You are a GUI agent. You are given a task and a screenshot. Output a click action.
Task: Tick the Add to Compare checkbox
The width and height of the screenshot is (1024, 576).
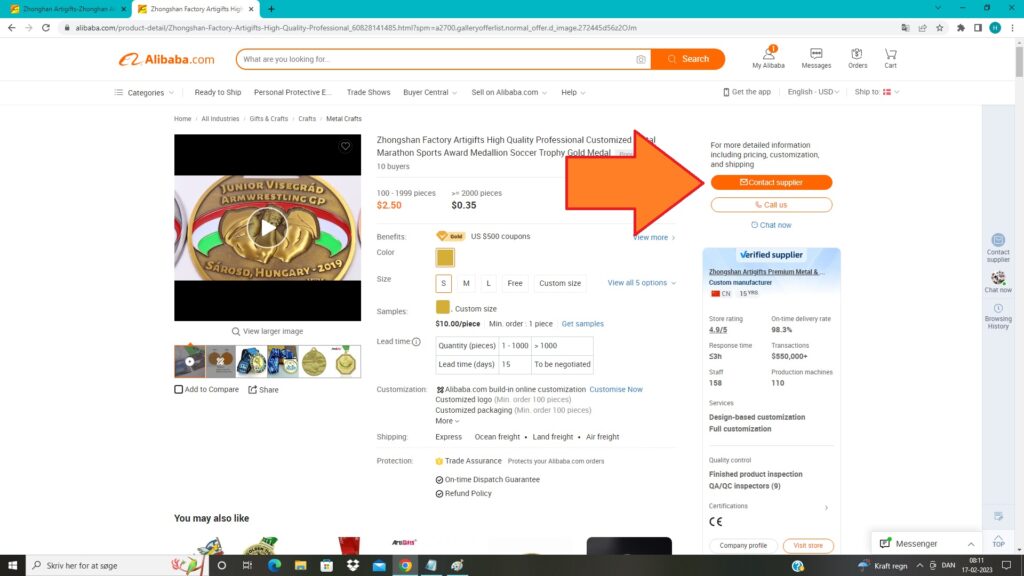click(x=179, y=390)
